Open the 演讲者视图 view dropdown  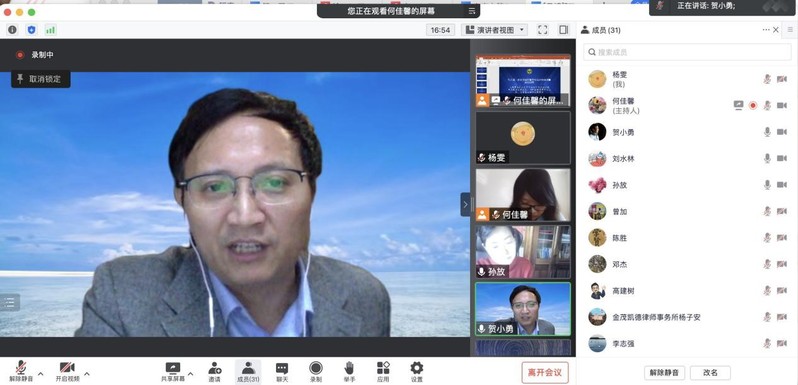click(x=494, y=30)
